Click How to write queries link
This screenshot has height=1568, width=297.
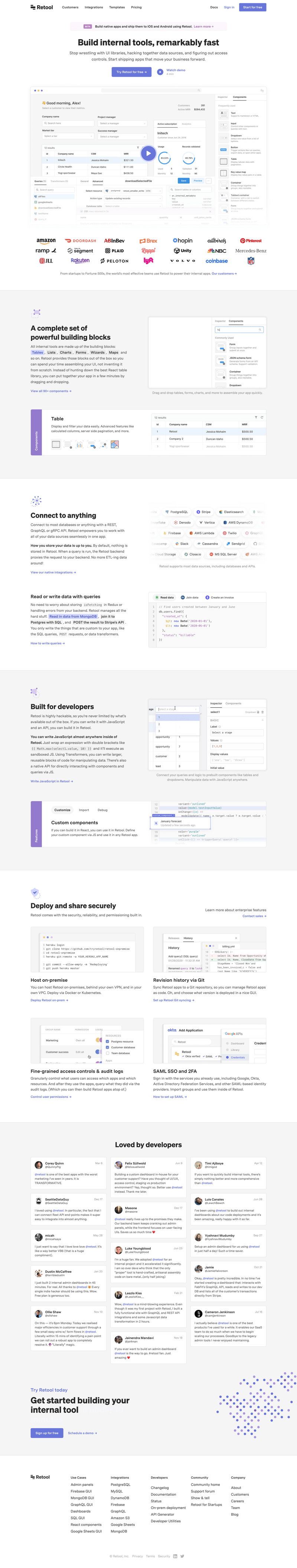pyautogui.click(x=48, y=643)
